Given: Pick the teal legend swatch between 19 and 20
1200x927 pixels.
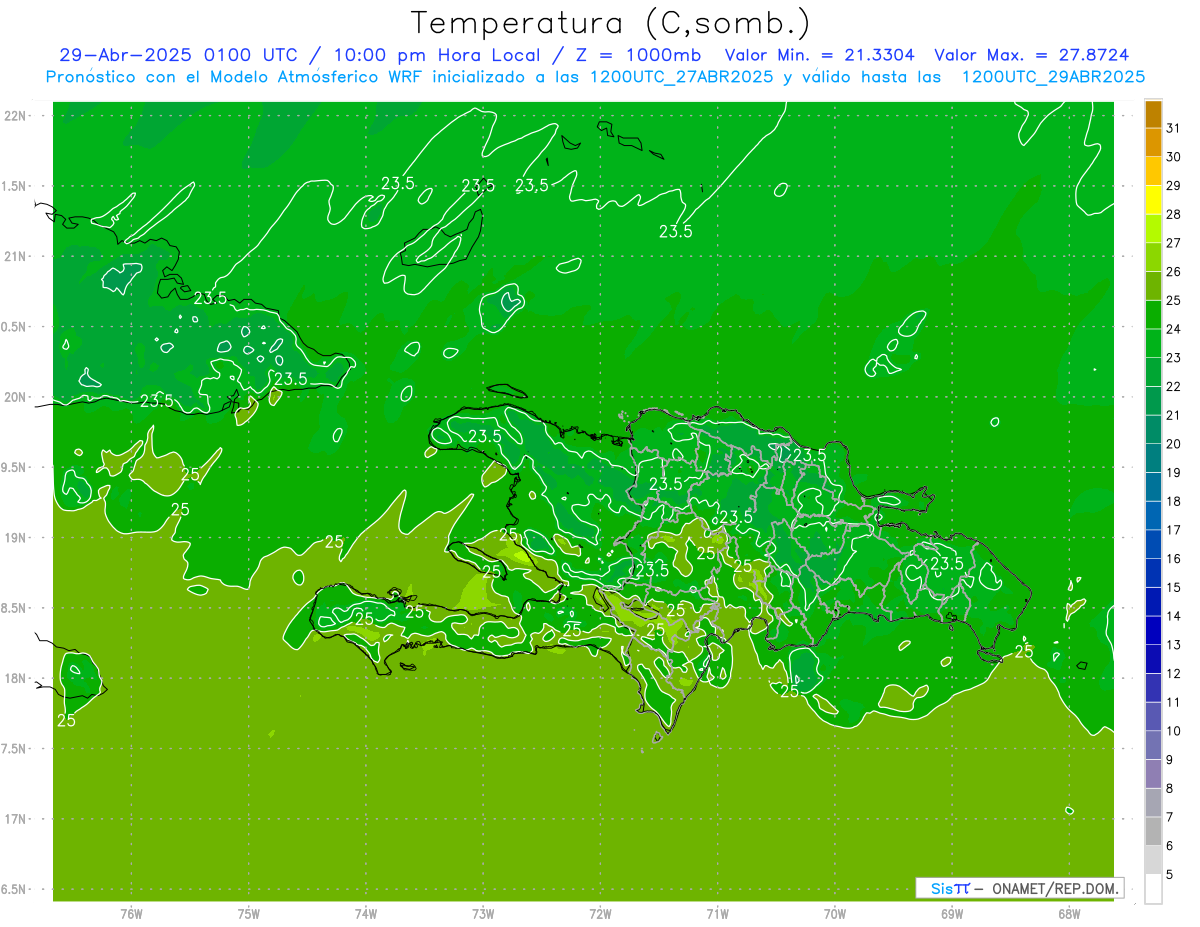Looking at the screenshot, I should click(1153, 458).
